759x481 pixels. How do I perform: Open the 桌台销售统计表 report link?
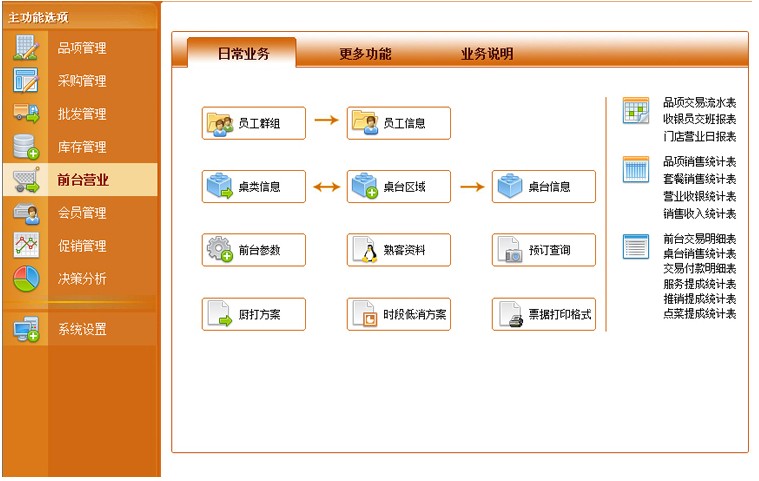(x=699, y=254)
